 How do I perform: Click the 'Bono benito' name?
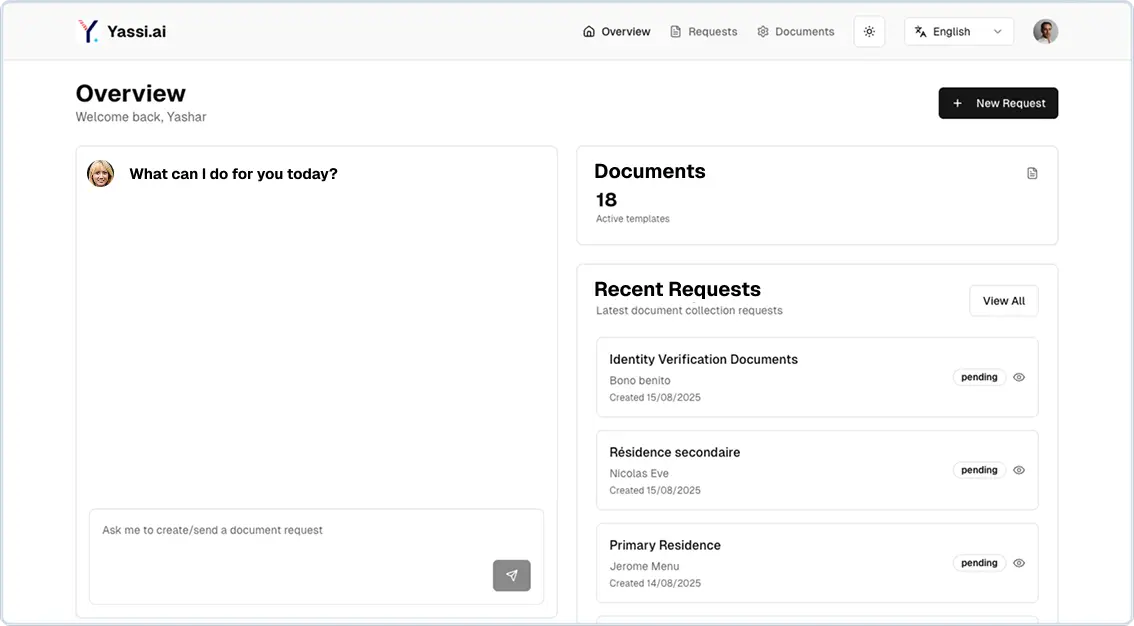point(639,380)
